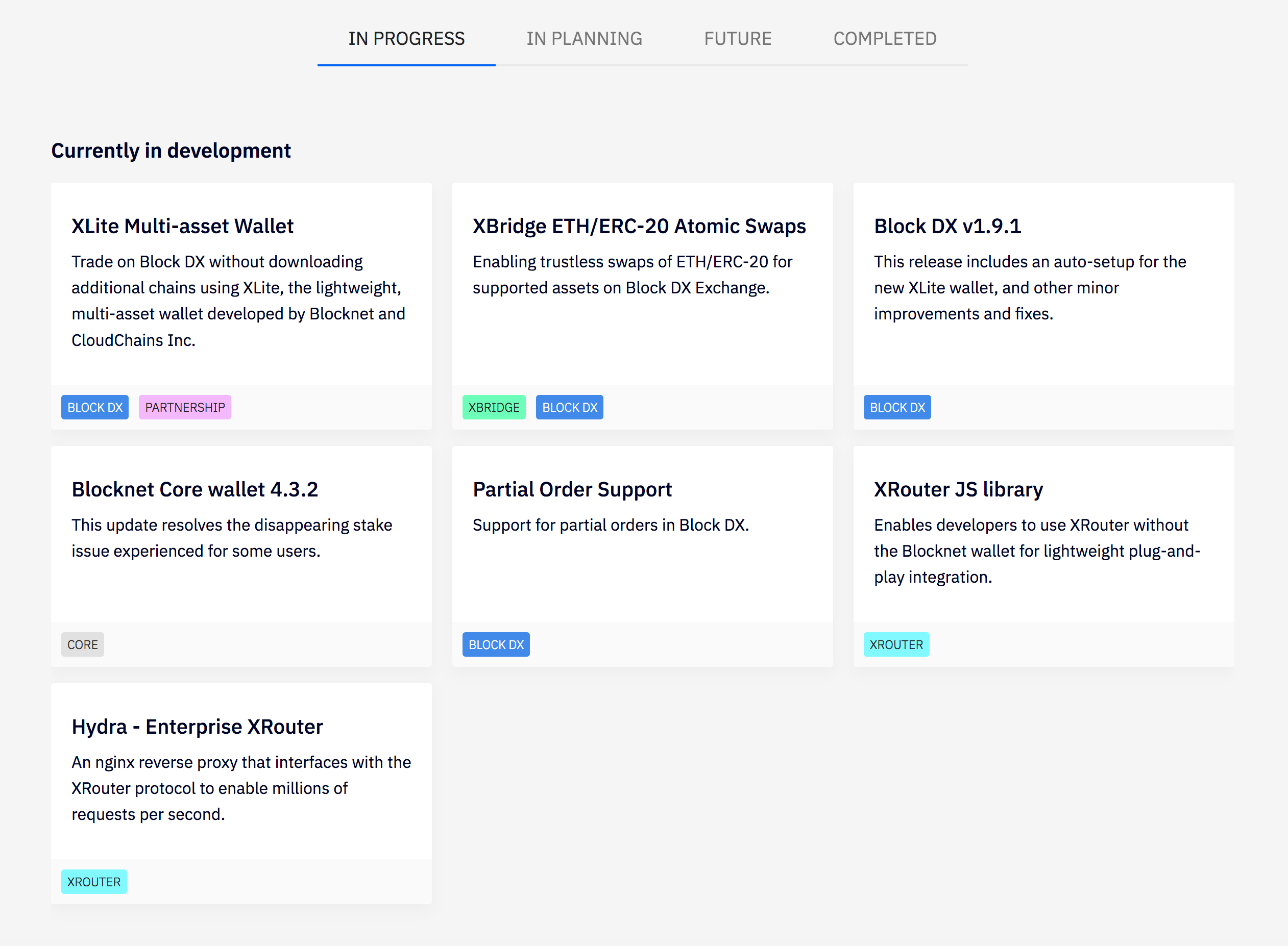
Task: Switch to the IN PROGRESS tab
Action: (406, 38)
